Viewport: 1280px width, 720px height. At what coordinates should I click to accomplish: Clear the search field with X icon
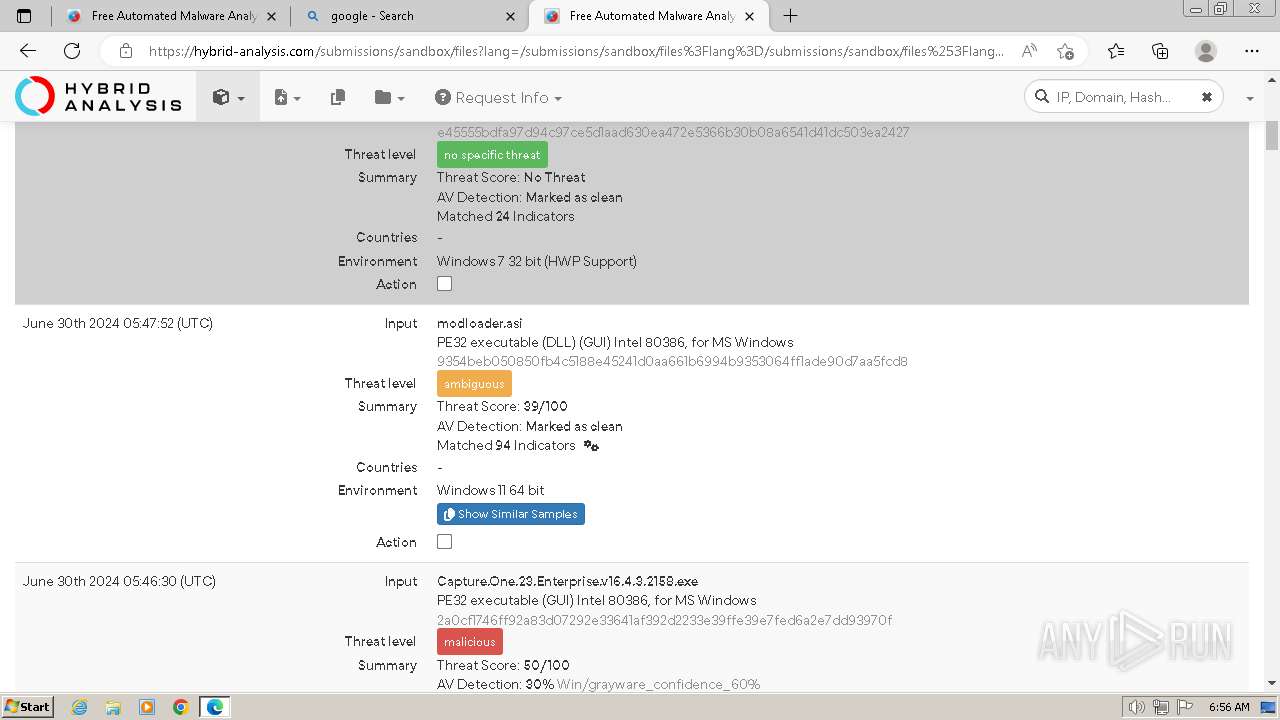pyautogui.click(x=1207, y=97)
